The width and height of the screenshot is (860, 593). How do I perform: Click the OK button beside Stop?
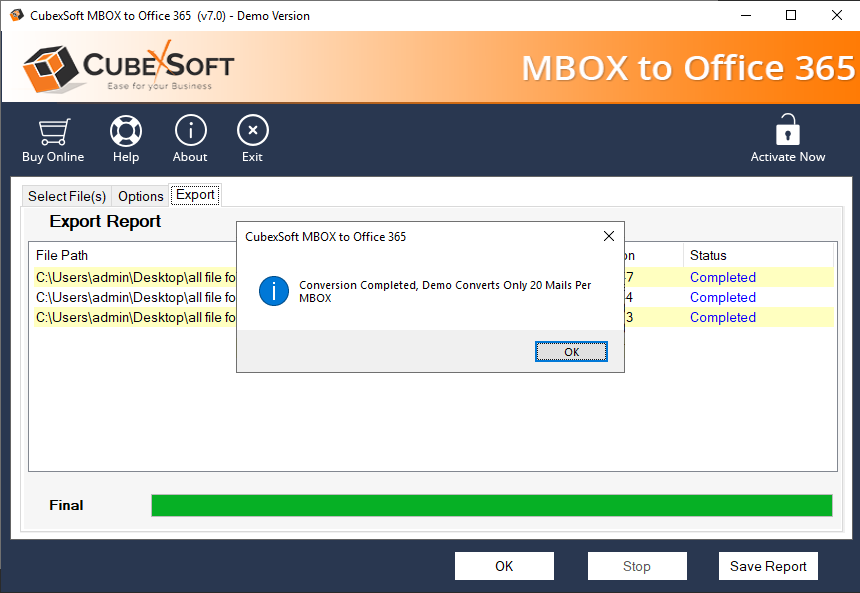pos(504,566)
